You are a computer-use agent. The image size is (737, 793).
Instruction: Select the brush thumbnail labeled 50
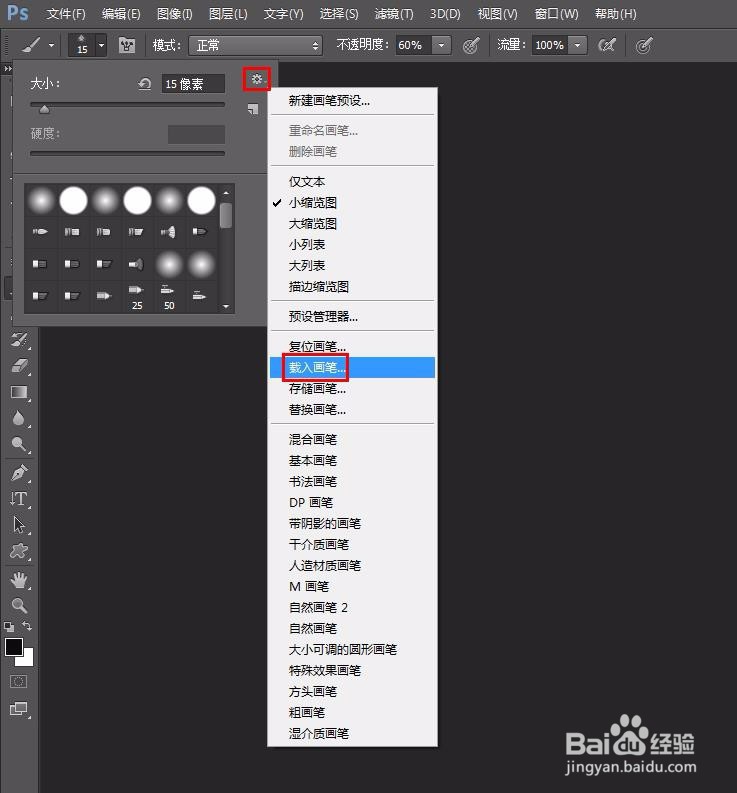[168, 297]
